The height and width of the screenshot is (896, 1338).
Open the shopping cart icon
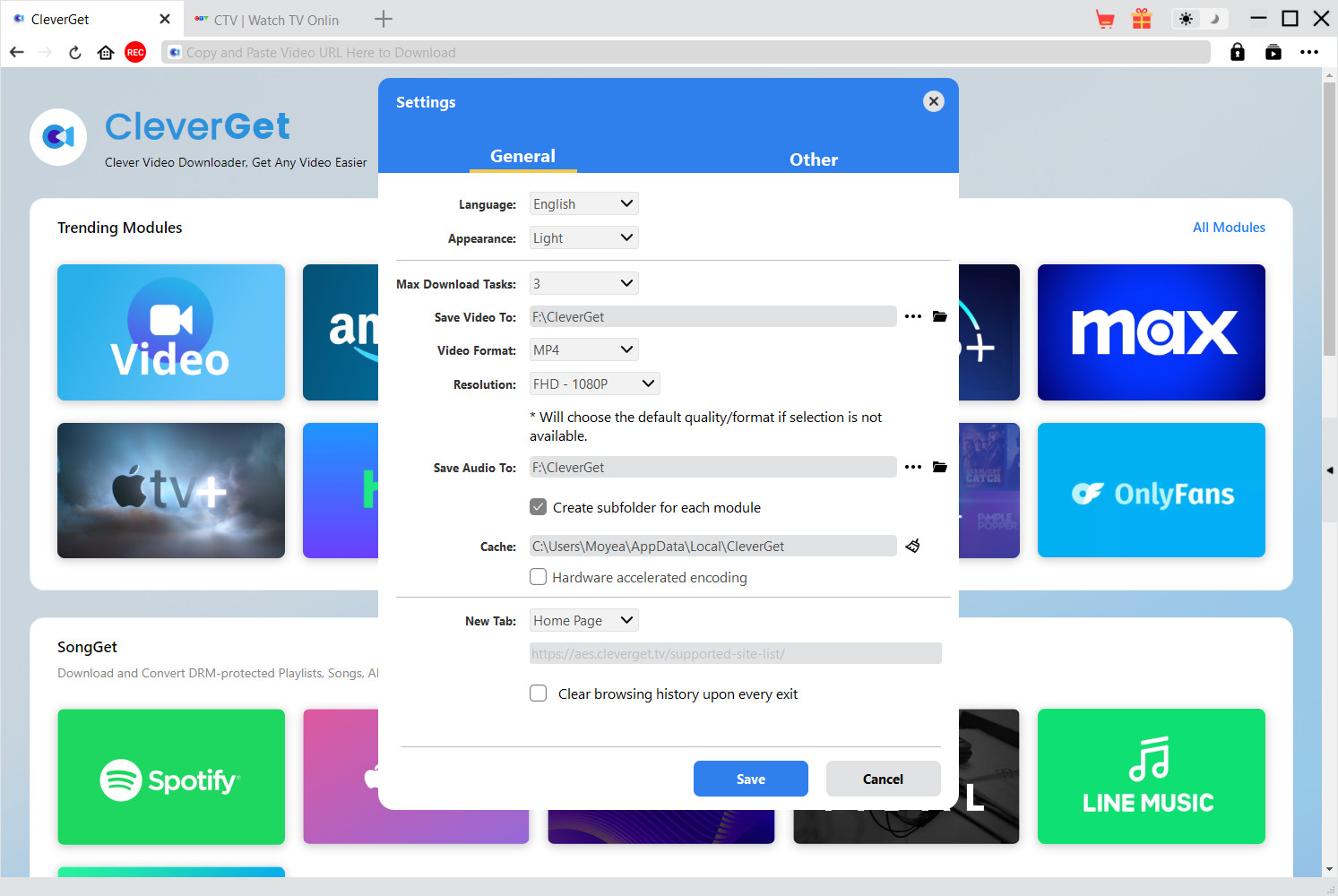pos(1105,19)
